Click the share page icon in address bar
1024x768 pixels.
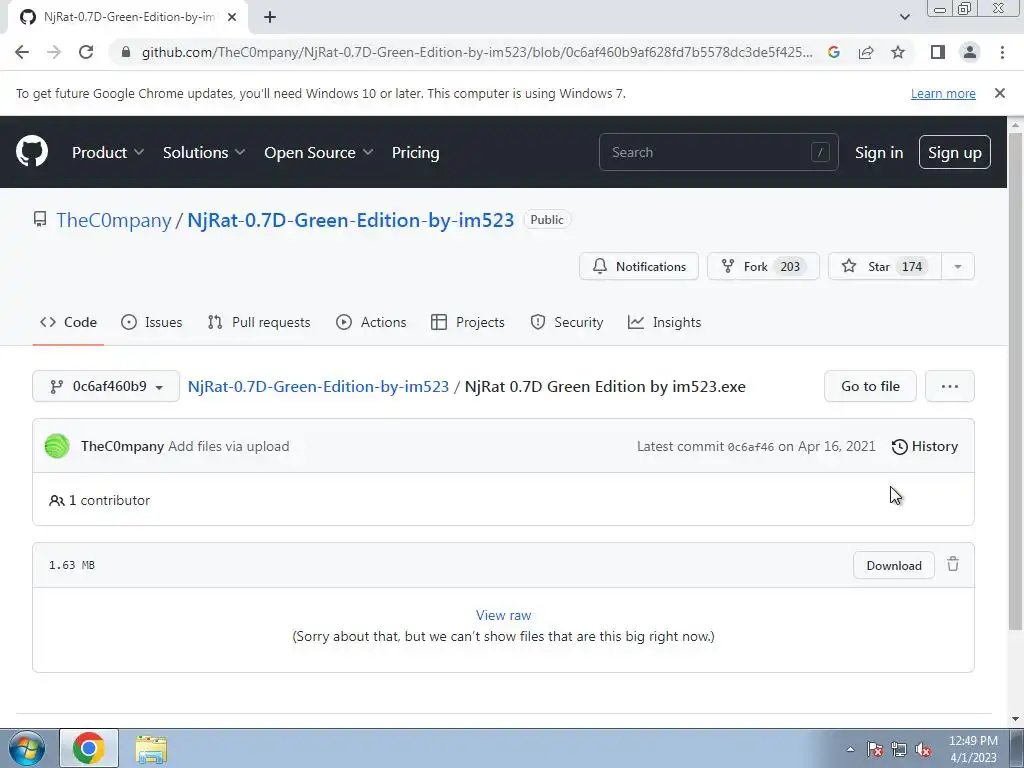click(x=866, y=52)
